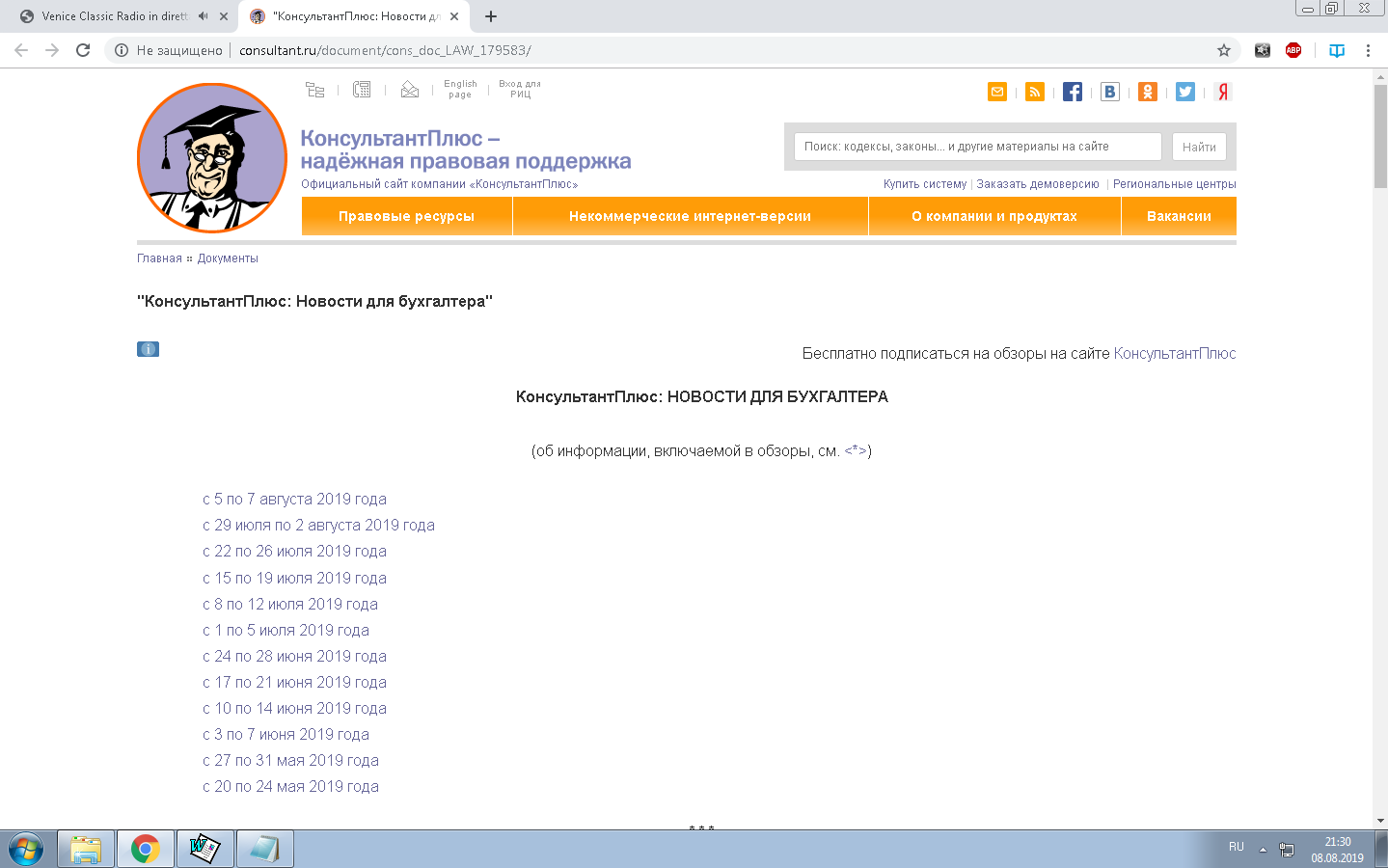Open 'с 27 по 31 мая 2019 года'
1388x868 pixels.
(x=290, y=761)
